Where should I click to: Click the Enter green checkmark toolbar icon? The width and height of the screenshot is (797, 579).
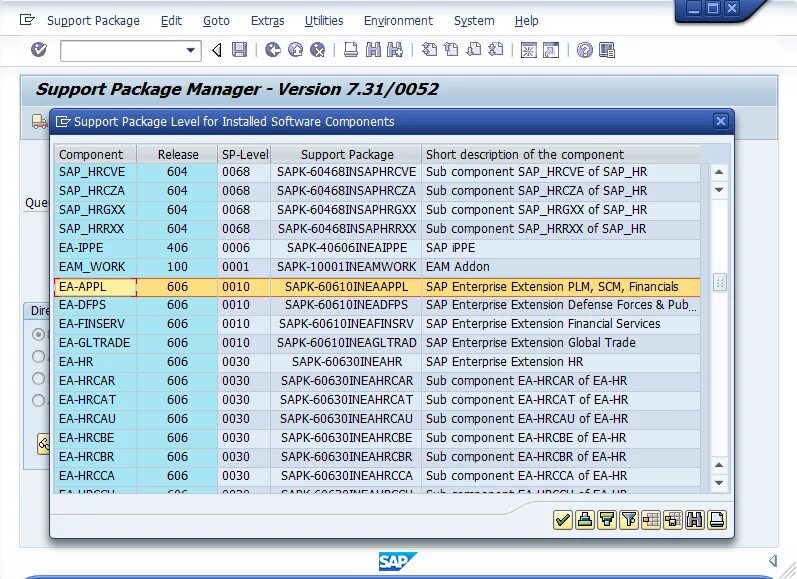pos(39,50)
